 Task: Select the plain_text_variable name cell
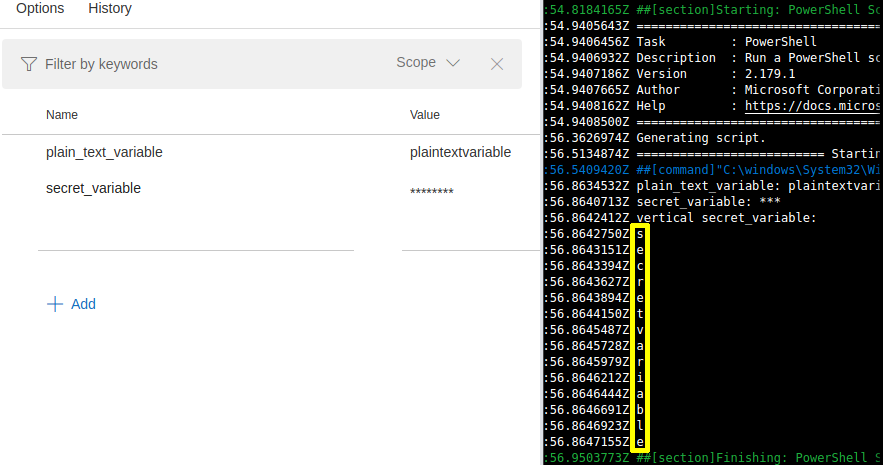point(104,153)
